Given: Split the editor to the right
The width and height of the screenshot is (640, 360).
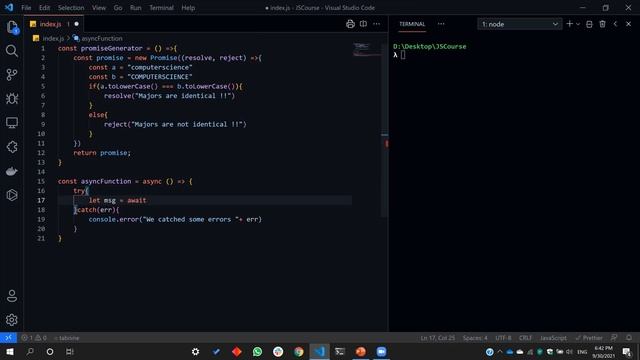Looking at the screenshot, I should coord(363,24).
